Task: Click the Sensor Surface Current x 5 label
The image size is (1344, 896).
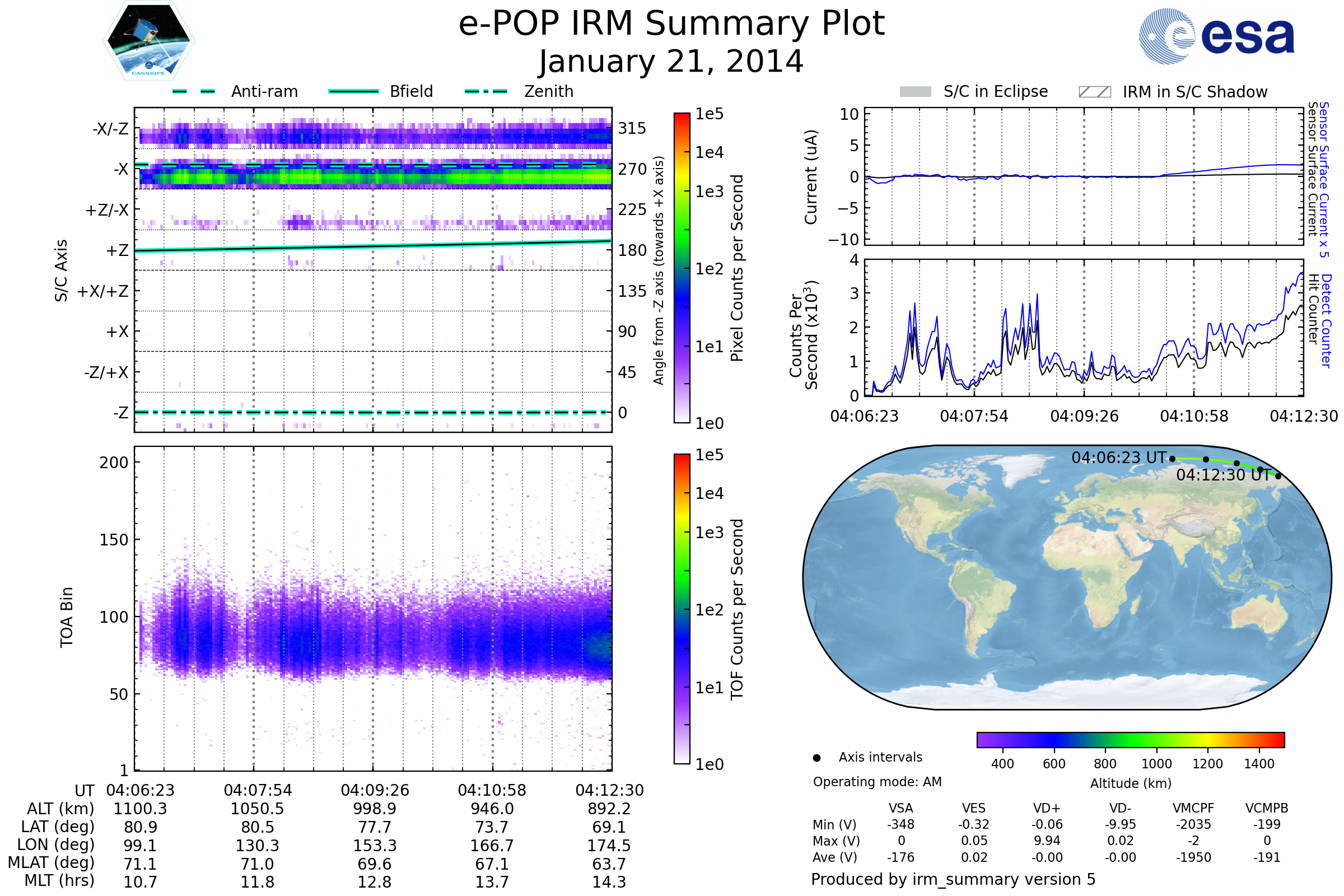Action: pyautogui.click(x=1324, y=179)
